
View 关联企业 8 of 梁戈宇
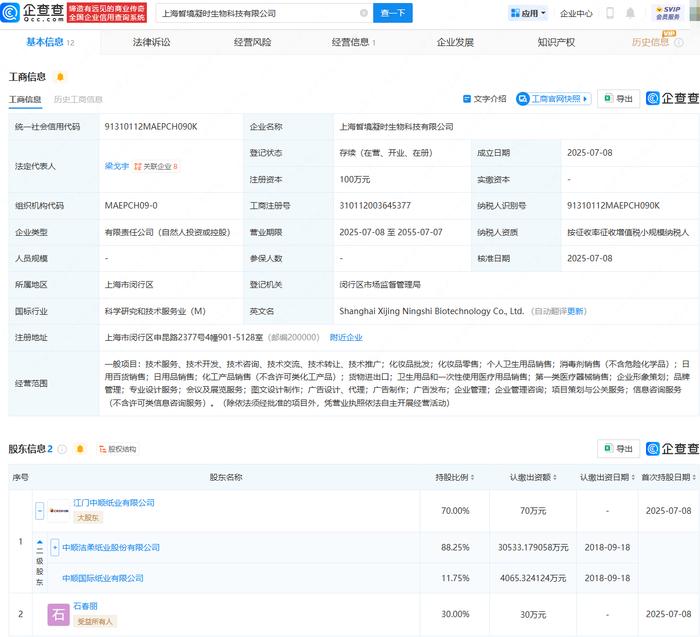pos(156,166)
